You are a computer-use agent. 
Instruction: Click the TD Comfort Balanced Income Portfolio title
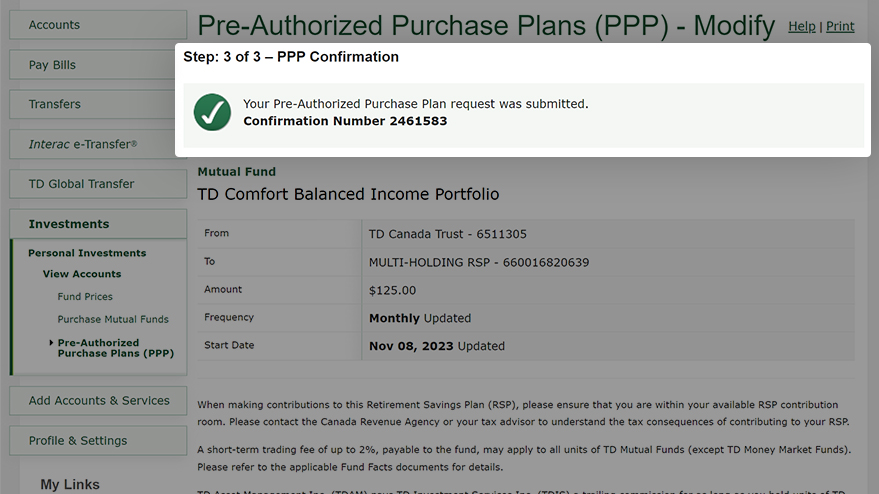coord(348,194)
